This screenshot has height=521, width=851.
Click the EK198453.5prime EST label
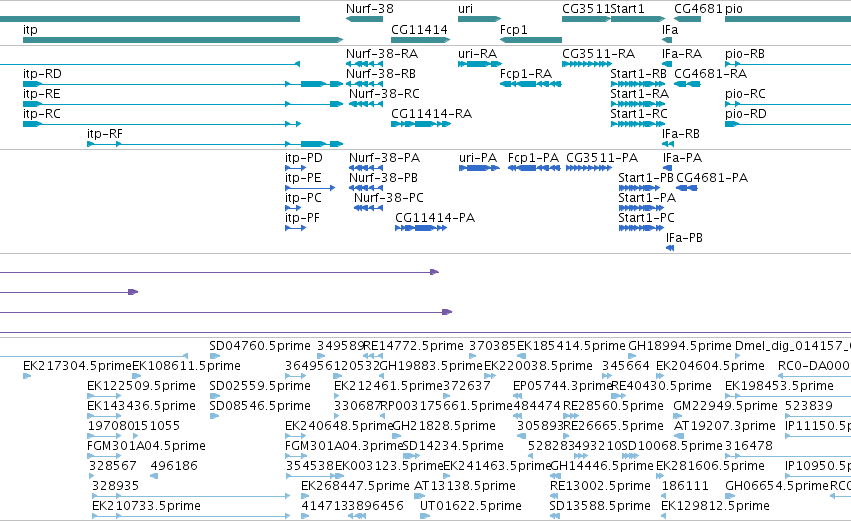(x=779, y=386)
